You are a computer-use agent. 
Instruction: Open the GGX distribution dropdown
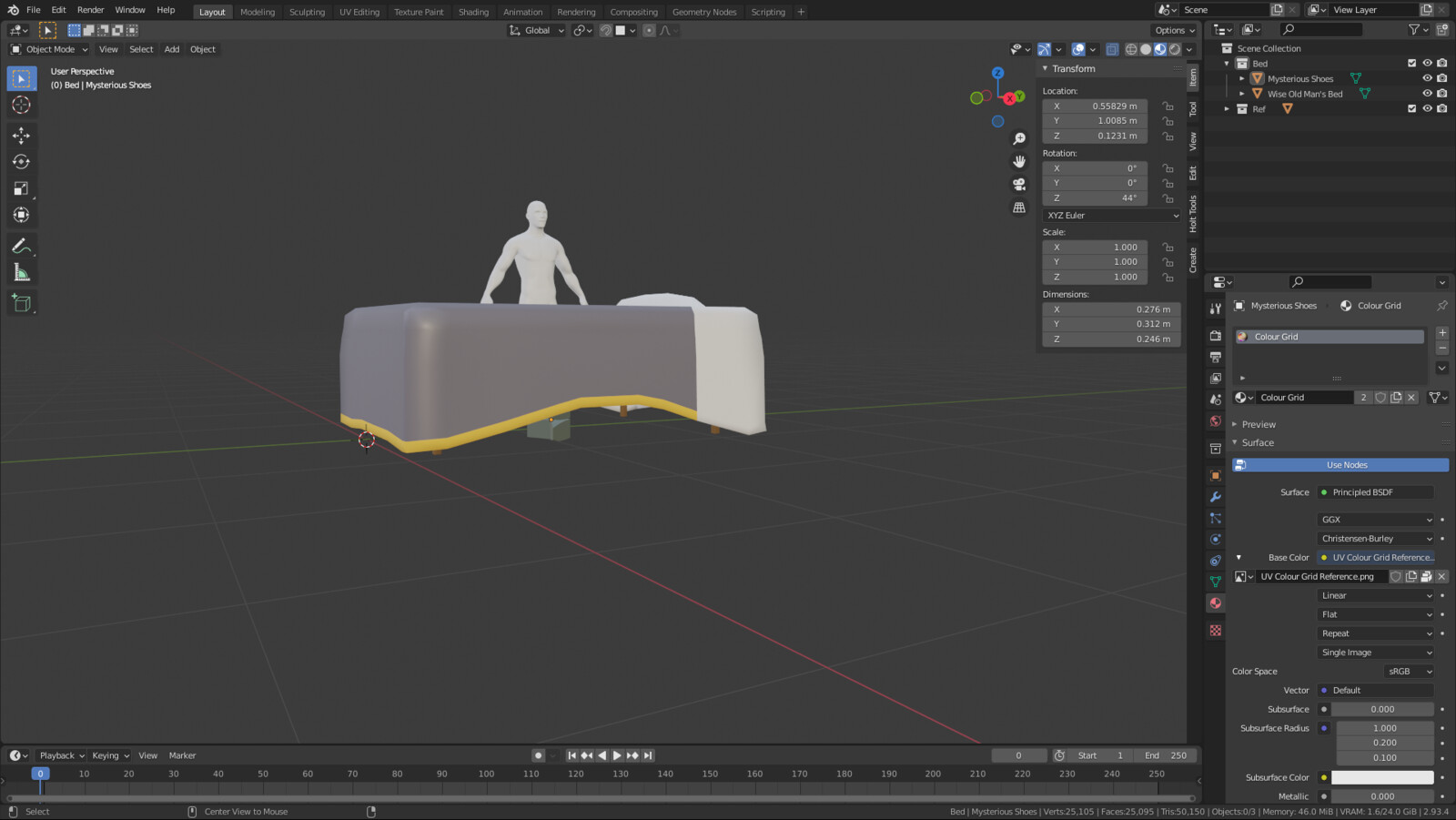1376,520
